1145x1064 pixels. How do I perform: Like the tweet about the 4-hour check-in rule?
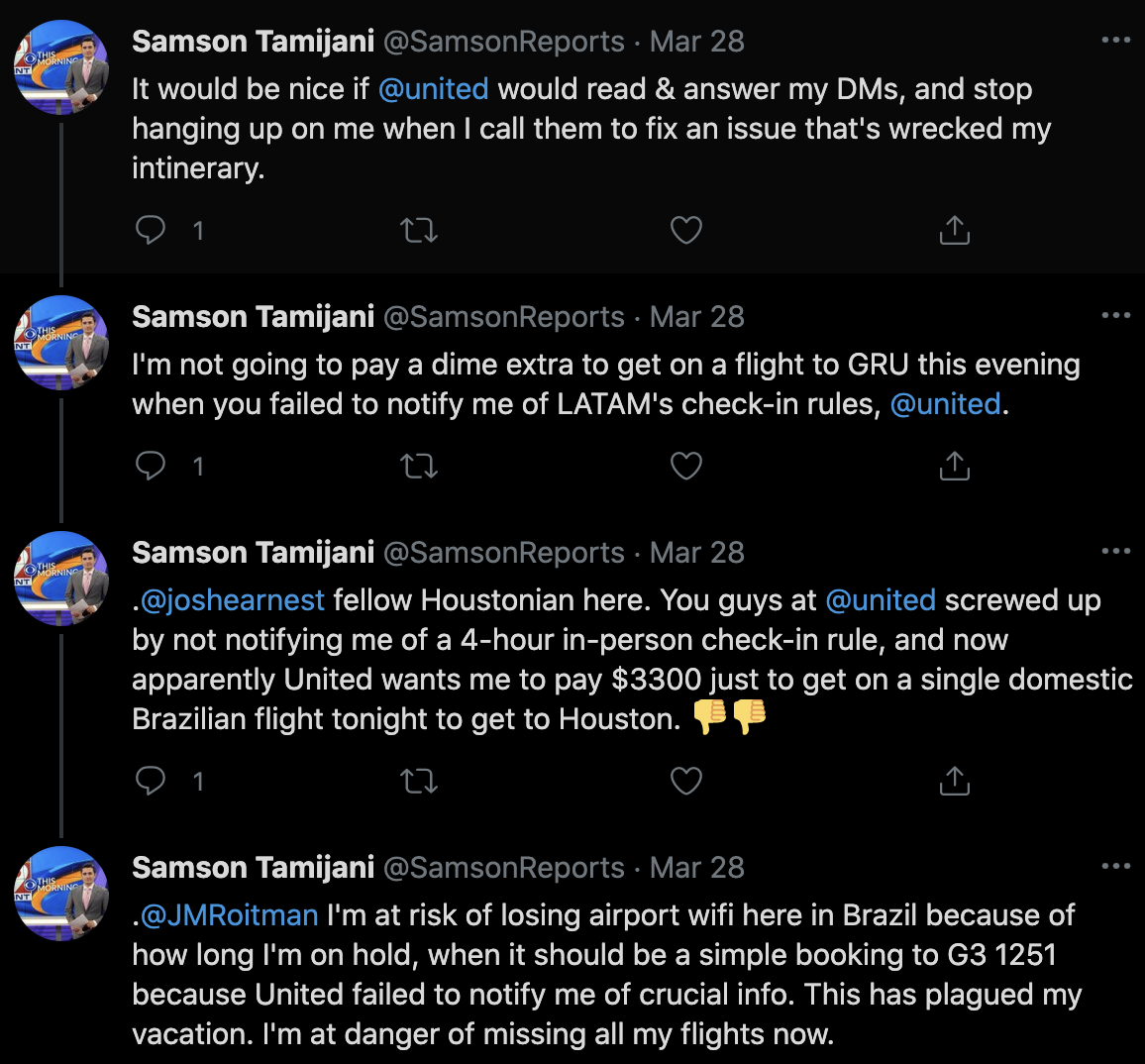[686, 781]
